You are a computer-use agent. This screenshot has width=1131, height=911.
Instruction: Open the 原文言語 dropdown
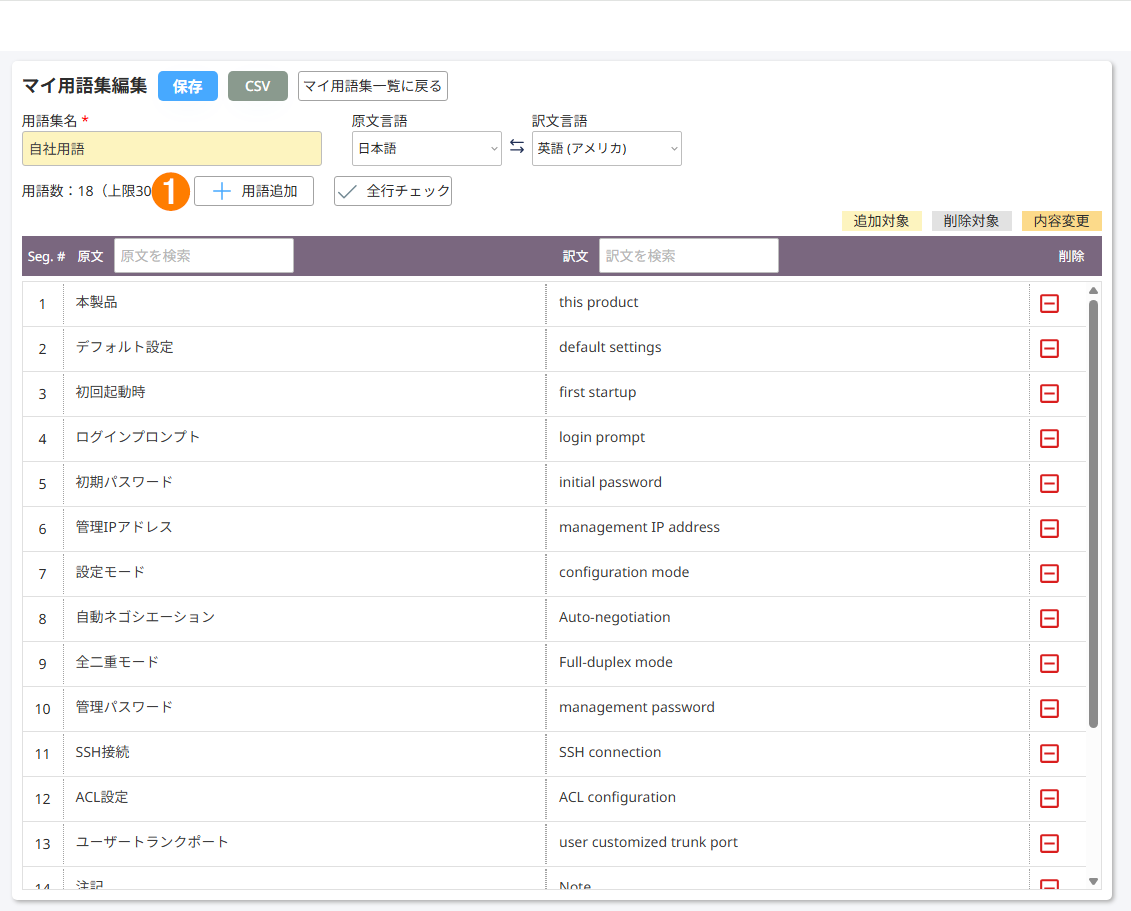click(426, 149)
